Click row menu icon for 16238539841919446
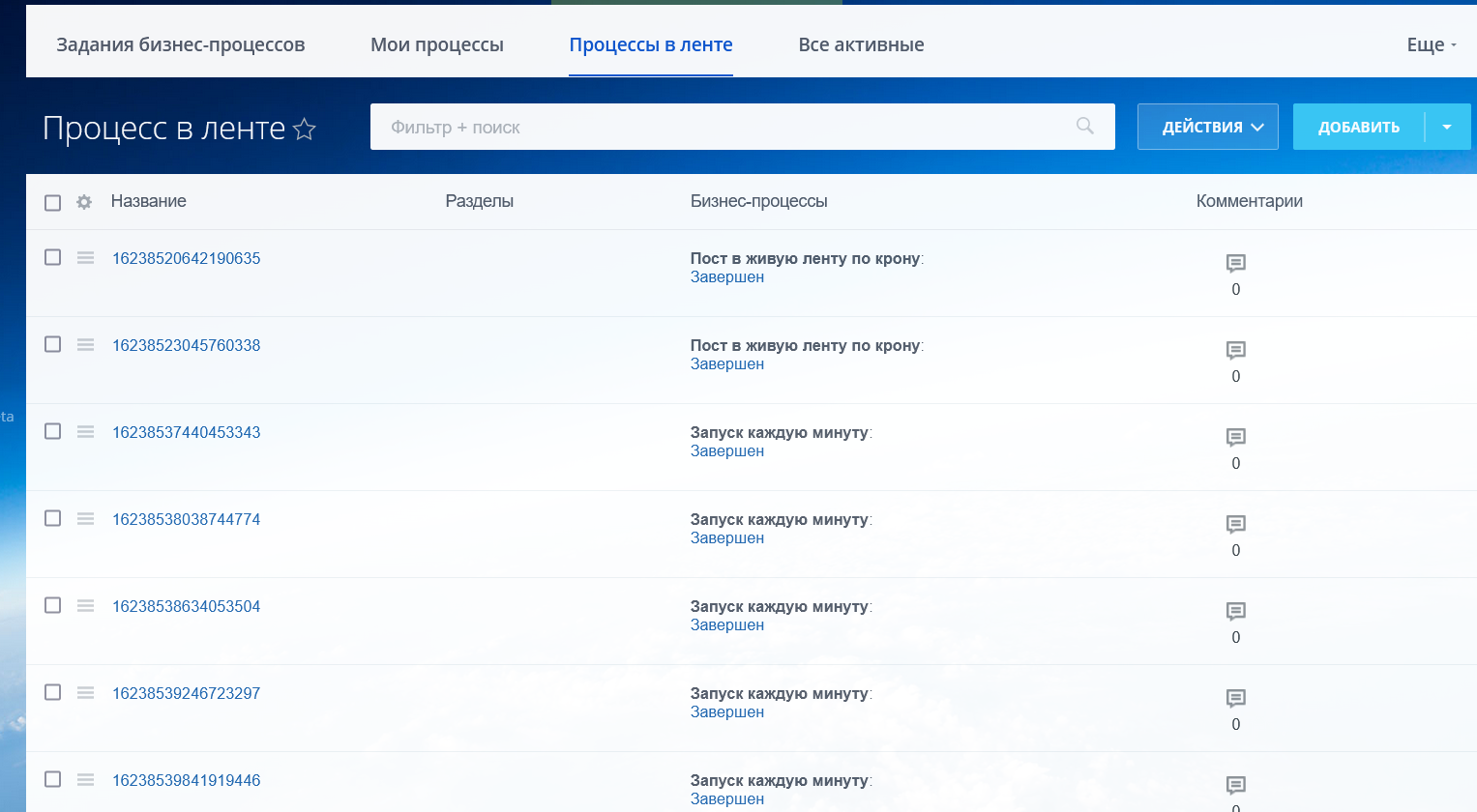The height and width of the screenshot is (812, 1477). tap(86, 780)
